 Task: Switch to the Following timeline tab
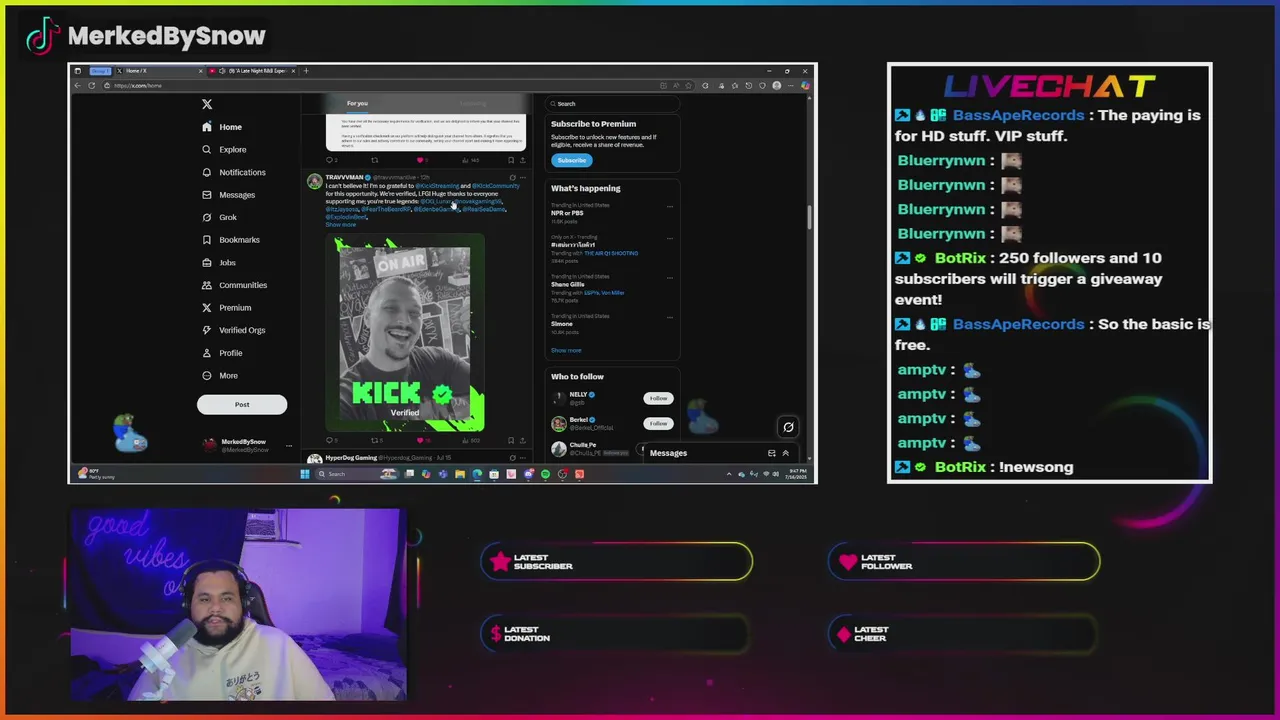(472, 103)
